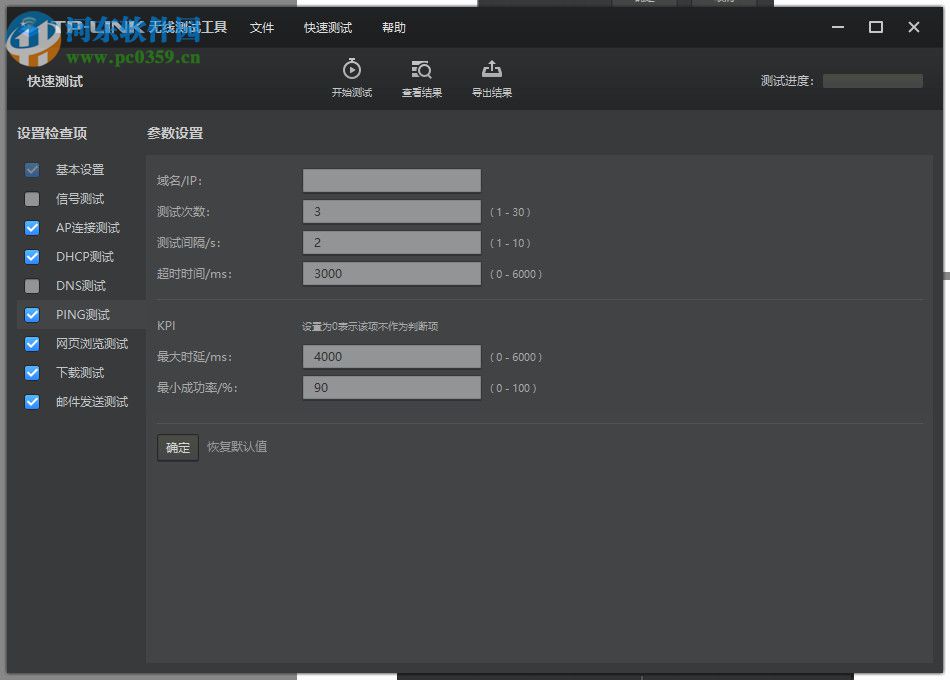Click the 测试进度 progress bar
This screenshot has width=950, height=680.
click(x=872, y=80)
